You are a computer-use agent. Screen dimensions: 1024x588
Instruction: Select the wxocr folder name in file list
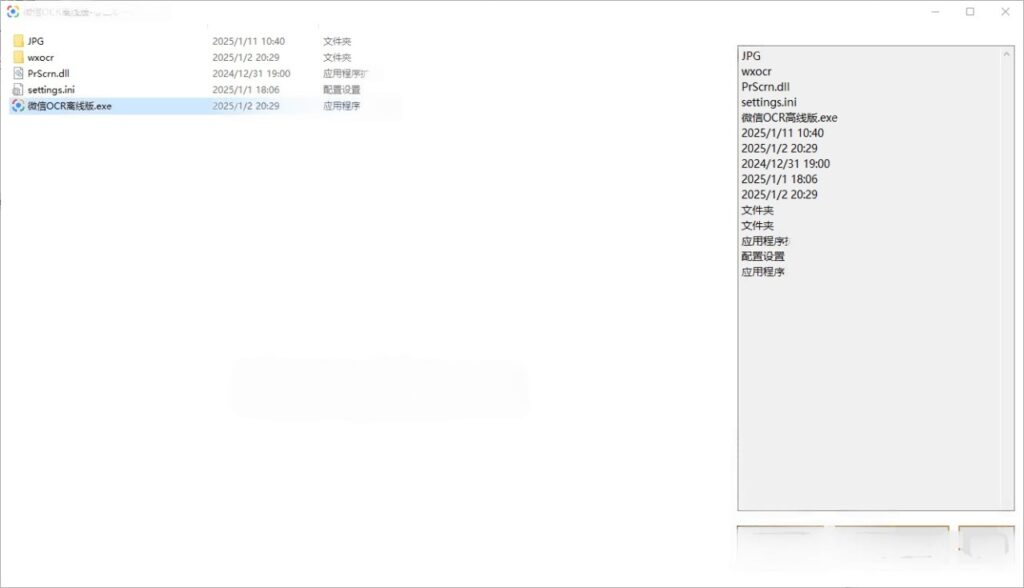(x=40, y=57)
